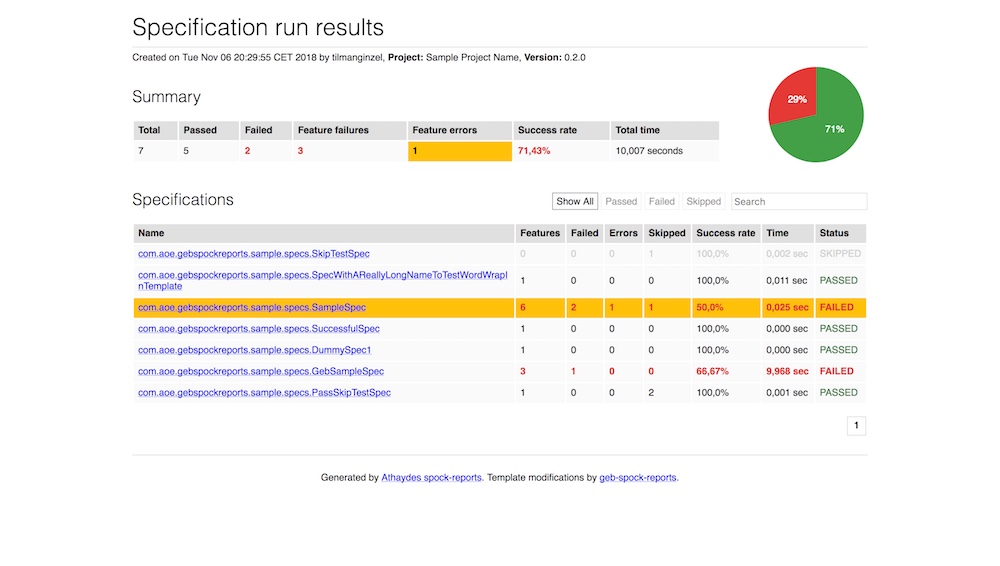Filter specifications by Skipped
Image resolution: width=1000 pixels, height=566 pixels.
coord(703,201)
